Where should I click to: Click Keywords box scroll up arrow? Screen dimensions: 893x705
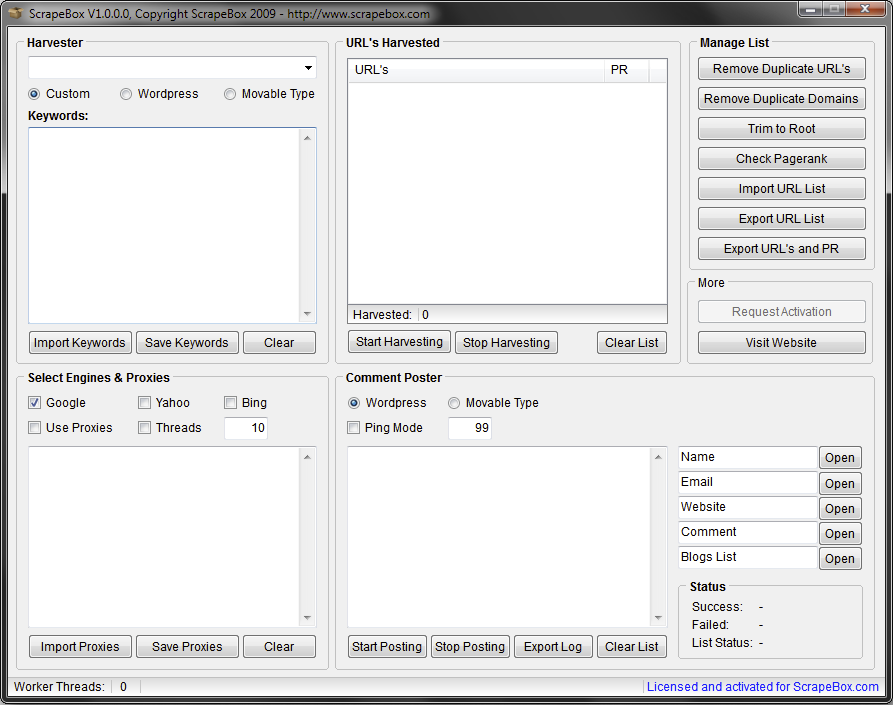coord(308,138)
